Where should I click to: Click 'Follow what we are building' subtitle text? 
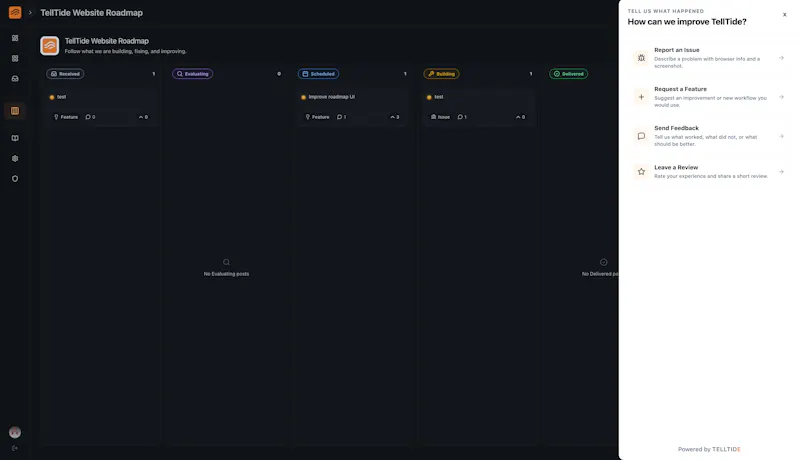(x=126, y=52)
